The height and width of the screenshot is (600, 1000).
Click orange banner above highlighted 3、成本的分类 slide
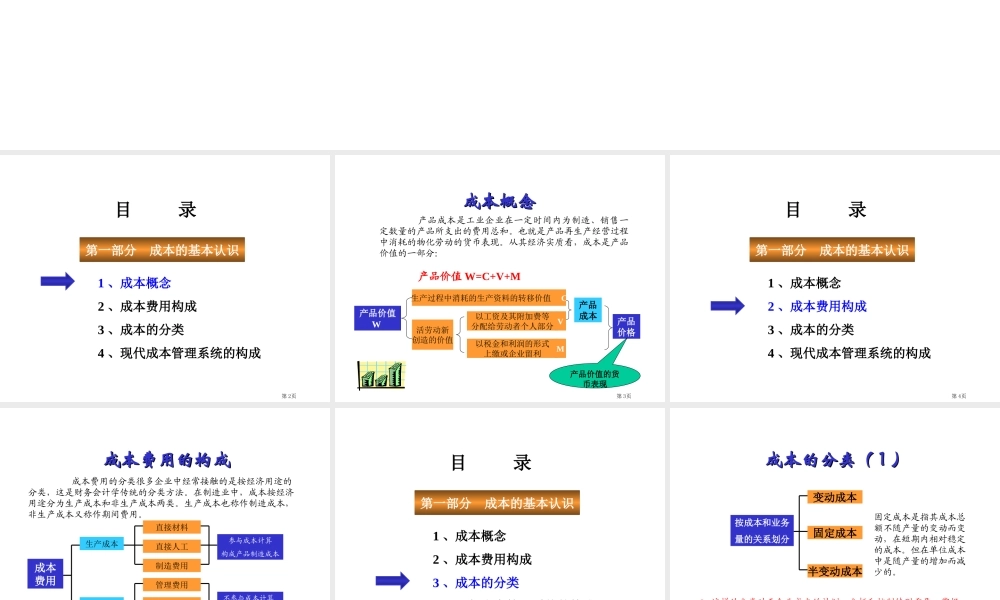tap(497, 503)
